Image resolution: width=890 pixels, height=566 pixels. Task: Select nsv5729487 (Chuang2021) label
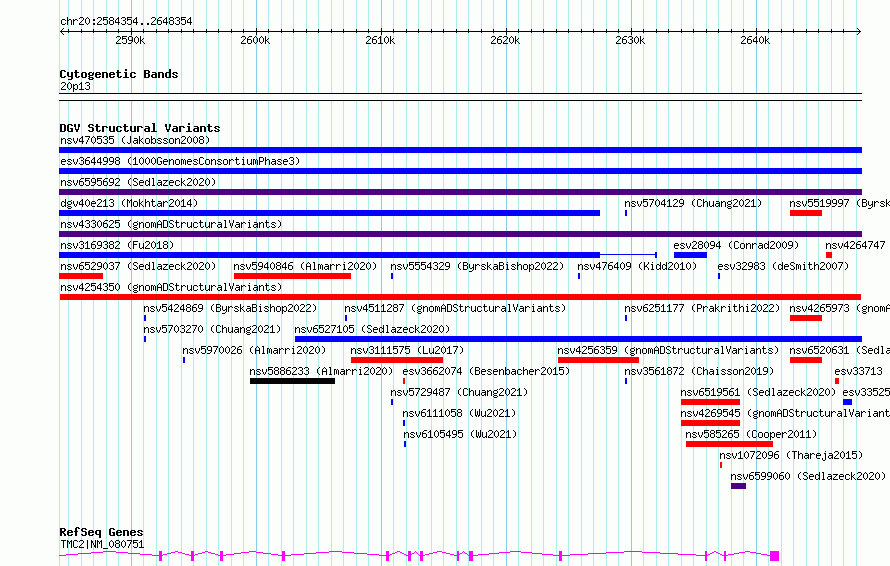point(459,392)
